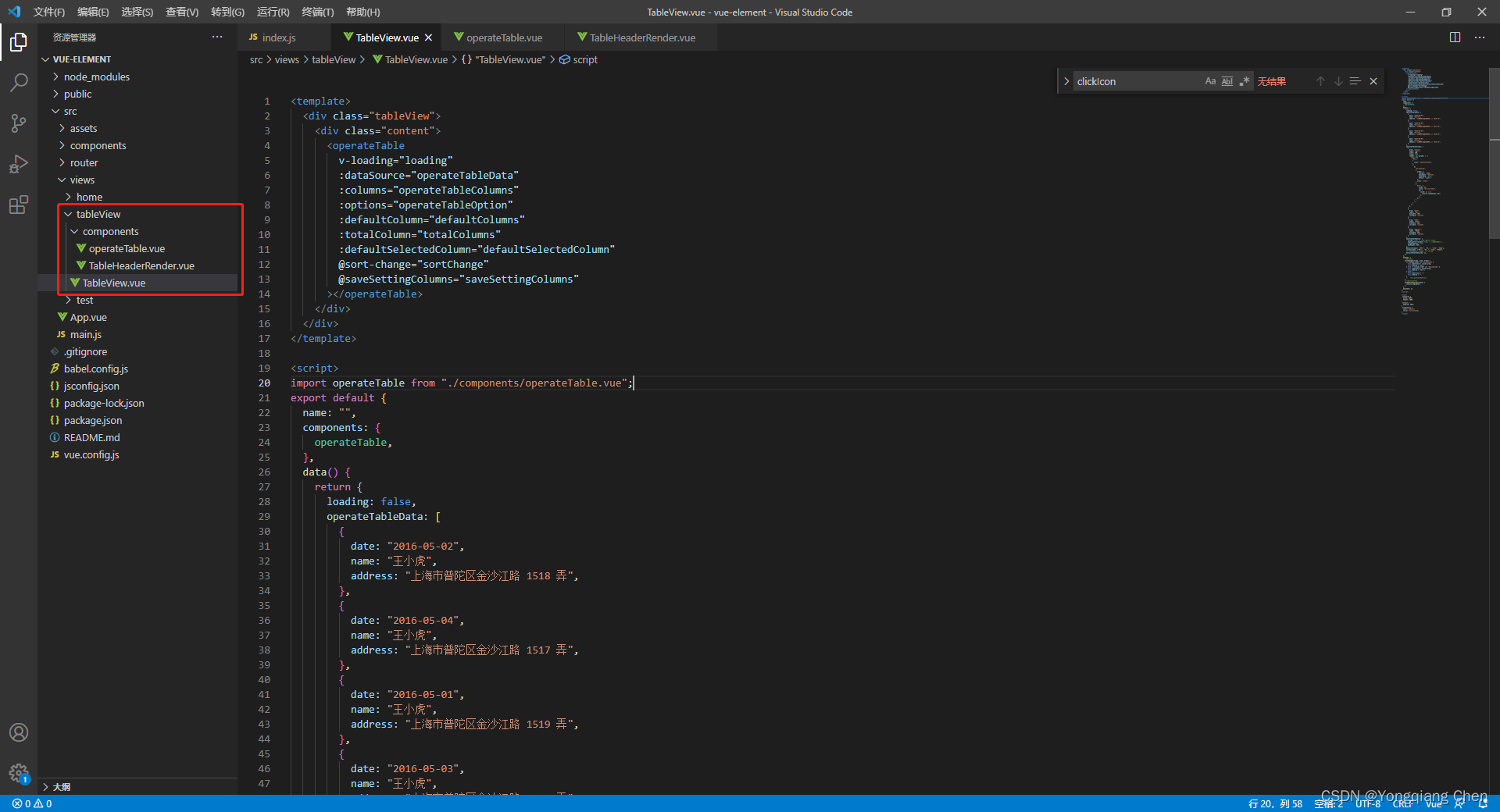Expand the node_modules folder
Screen dimensions: 1500x812
(x=96, y=77)
